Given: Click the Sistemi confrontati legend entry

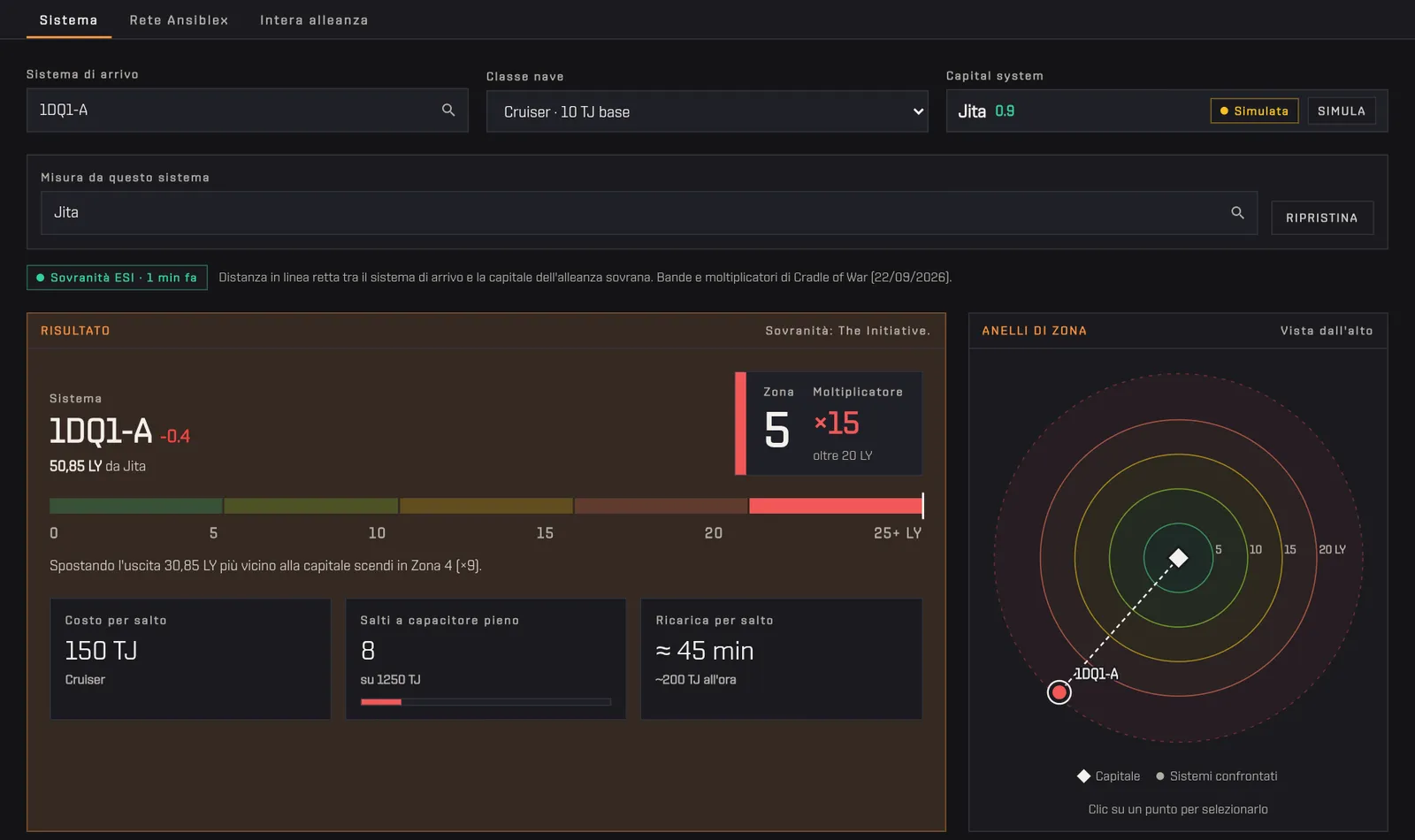Looking at the screenshot, I should 1217,776.
